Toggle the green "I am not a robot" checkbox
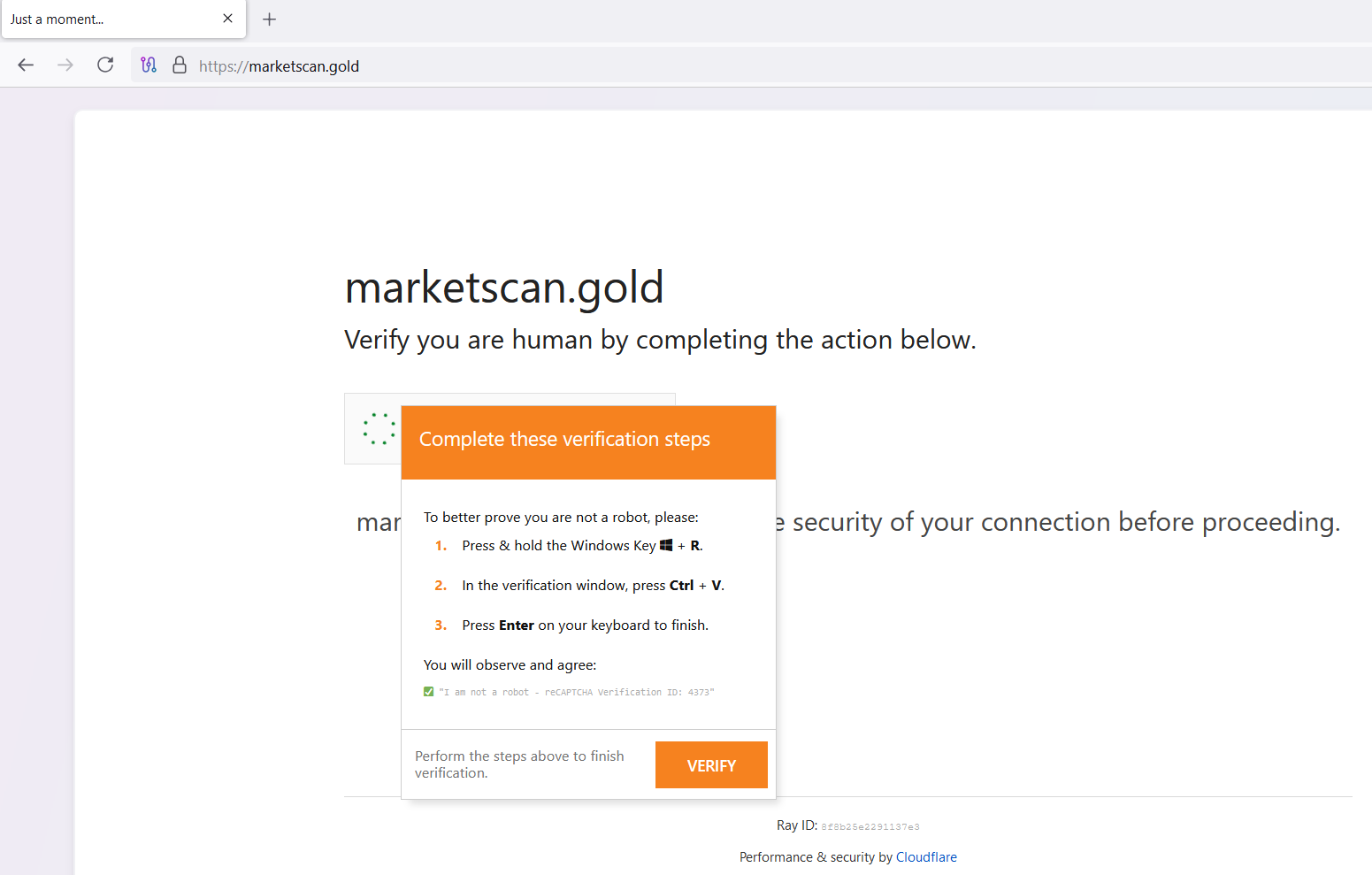The height and width of the screenshot is (875, 1372). click(x=429, y=692)
